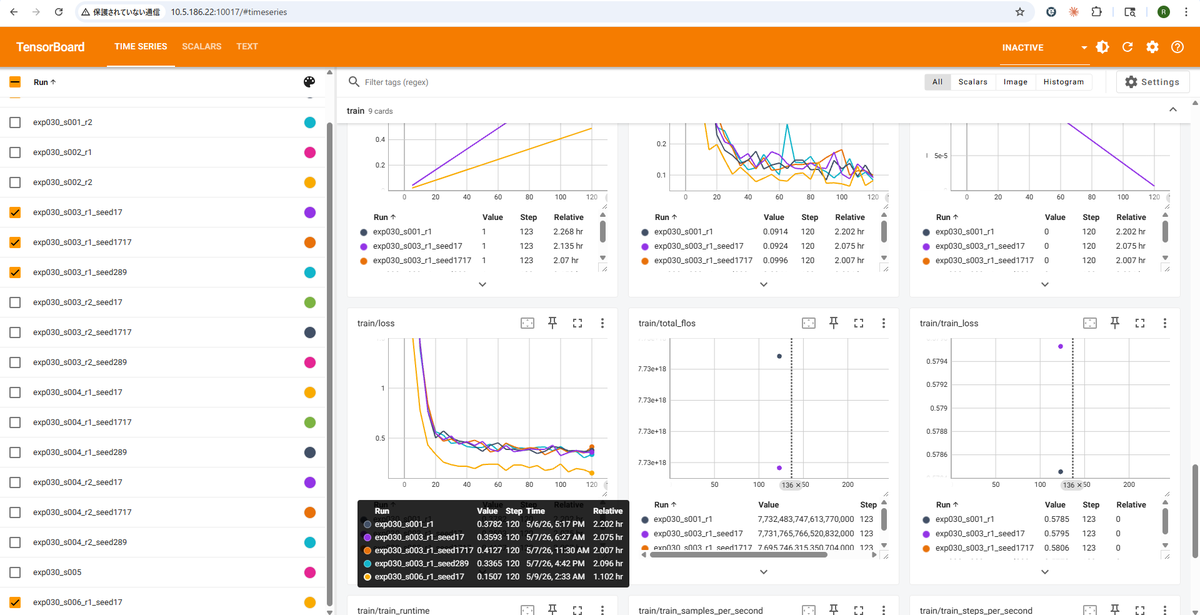Collapse the train cards group

pyautogui.click(x=1173, y=110)
